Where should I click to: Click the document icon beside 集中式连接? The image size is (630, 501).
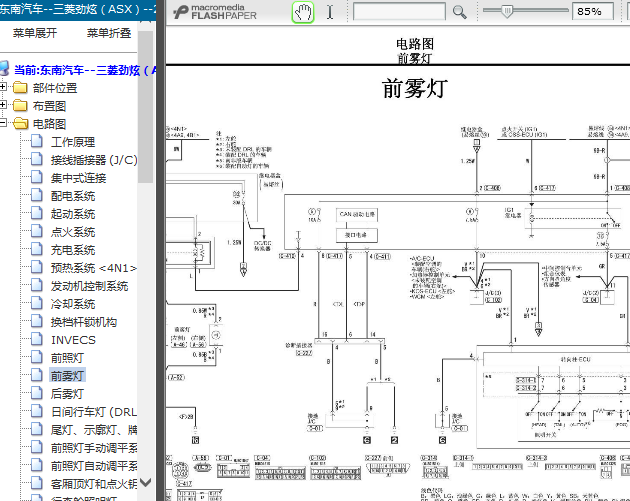[x=37, y=178]
